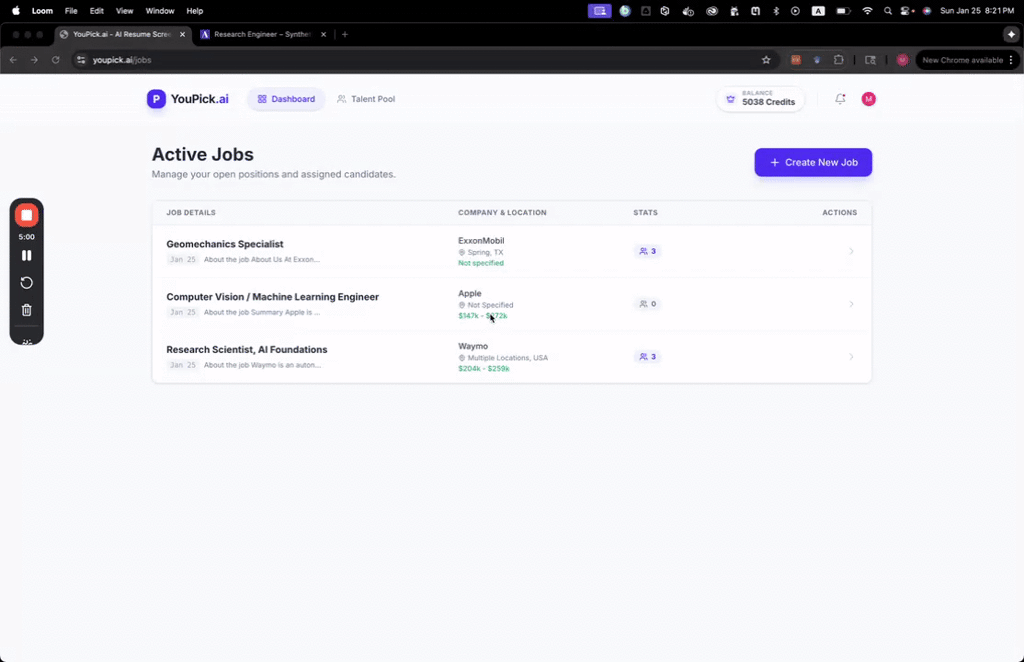The image size is (1024, 662).
Task: Select the ExxonMobil company name
Action: pos(481,241)
